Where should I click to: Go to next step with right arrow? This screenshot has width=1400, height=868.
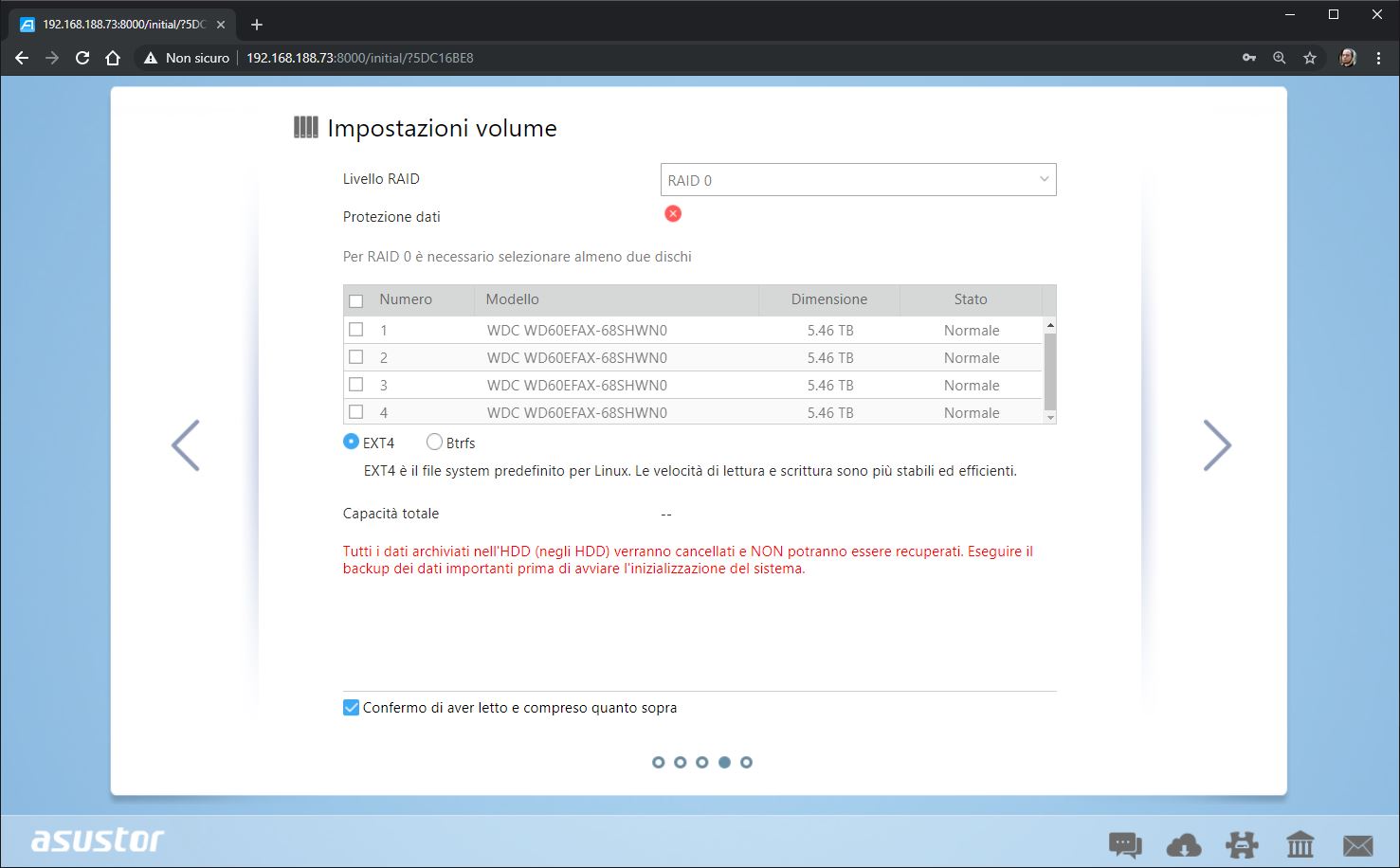[x=1216, y=445]
